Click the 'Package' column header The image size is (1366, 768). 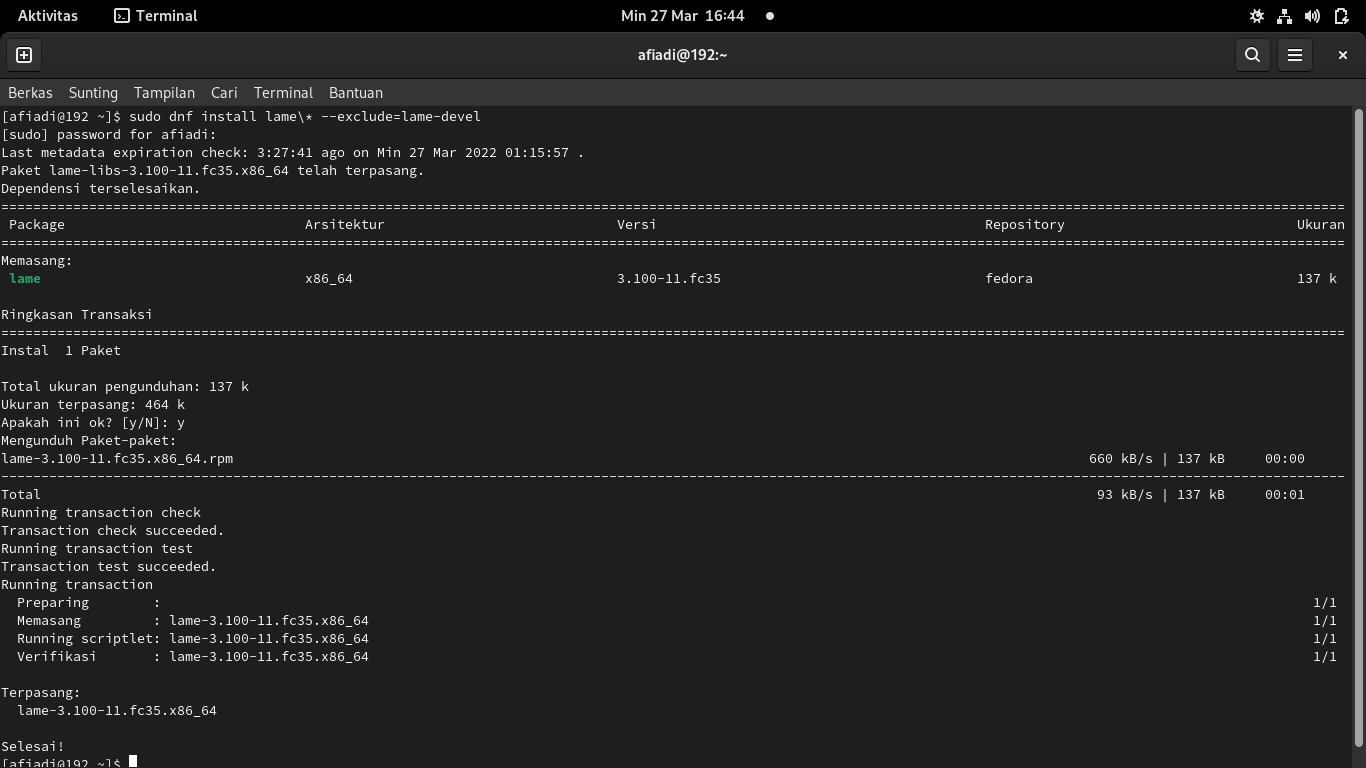[37, 224]
